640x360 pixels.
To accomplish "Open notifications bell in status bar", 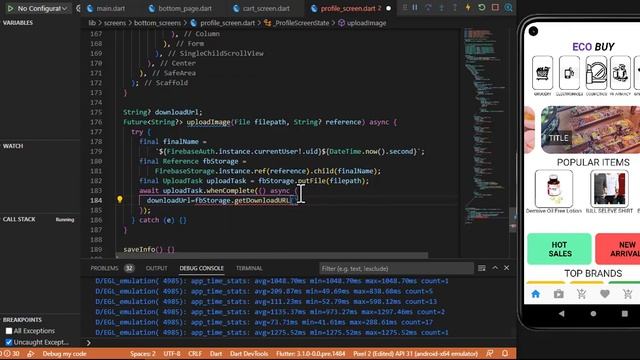I will pos(505,353).
